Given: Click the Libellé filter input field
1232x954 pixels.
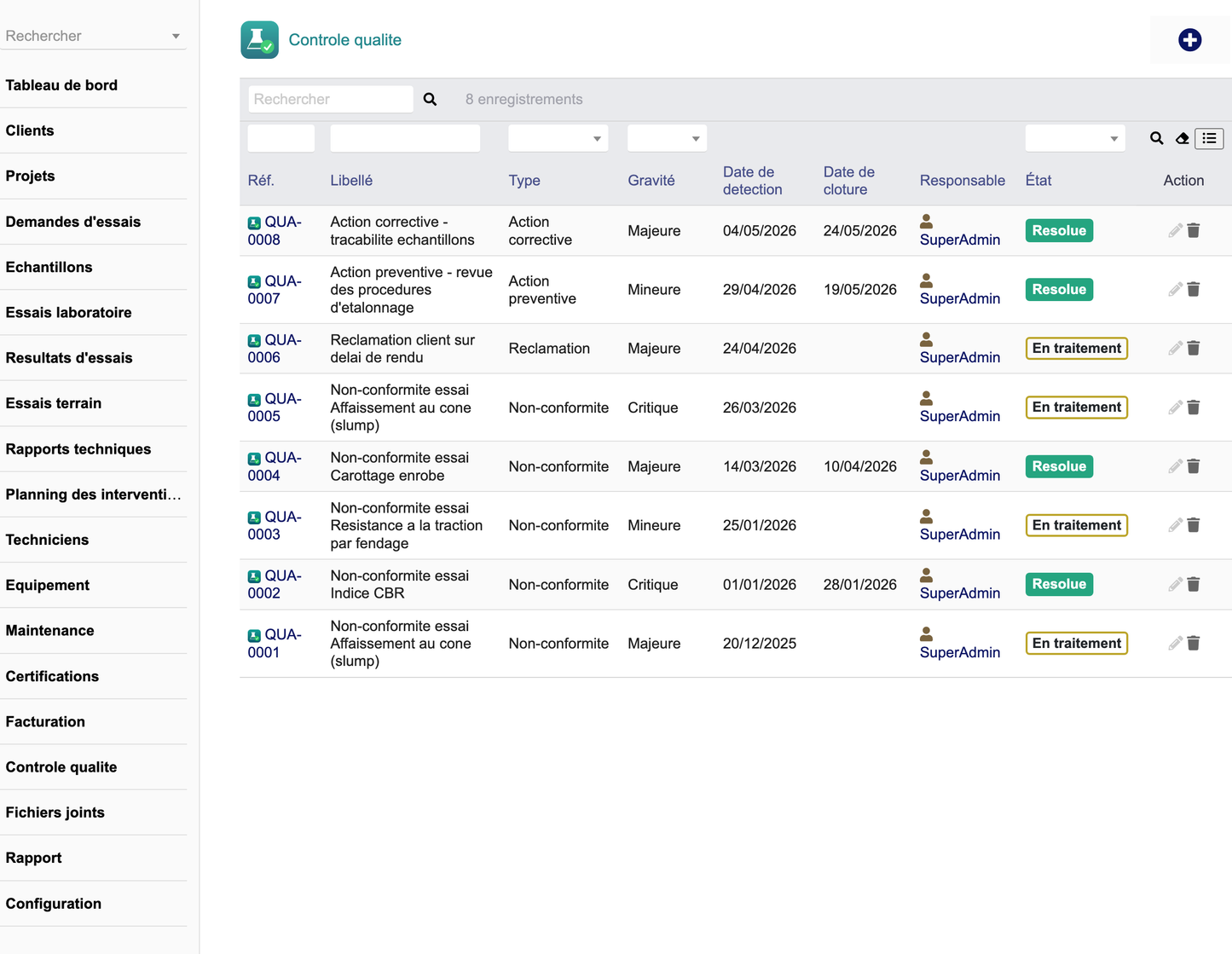Looking at the screenshot, I should point(405,138).
